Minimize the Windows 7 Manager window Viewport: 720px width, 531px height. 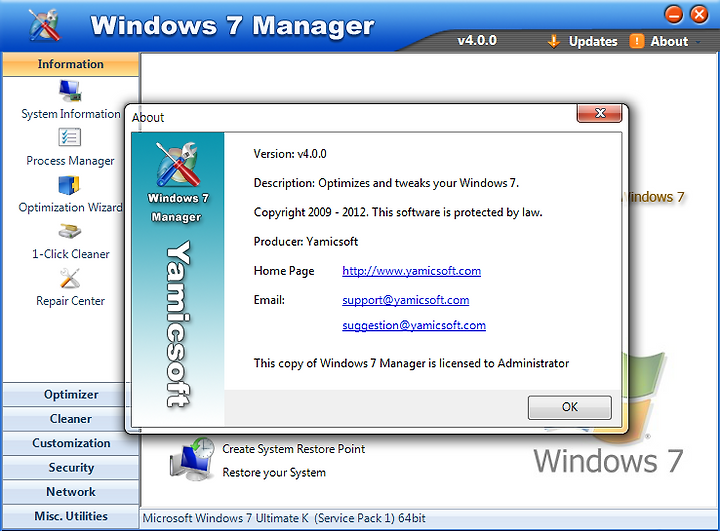coord(674,15)
